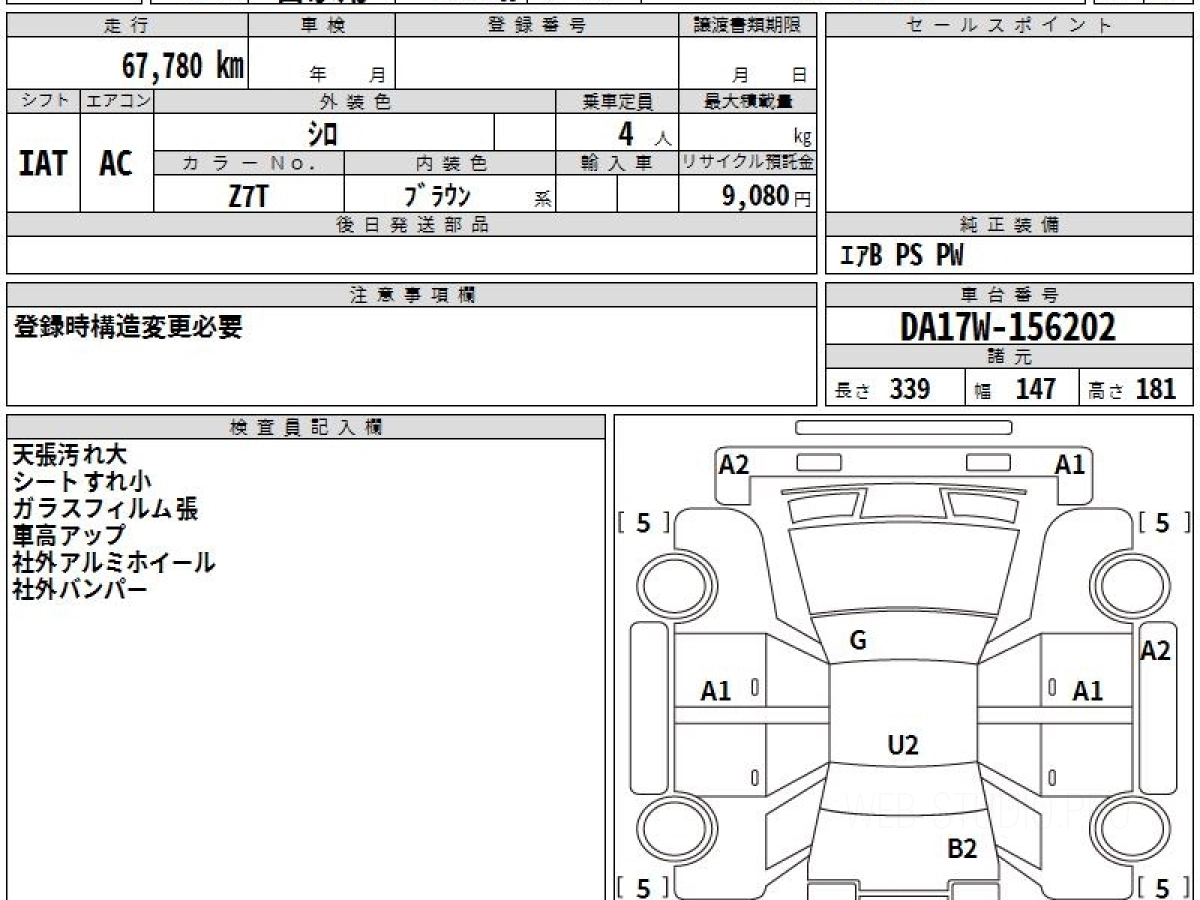
Task: Select the color number Z7T
Action: pos(248,197)
